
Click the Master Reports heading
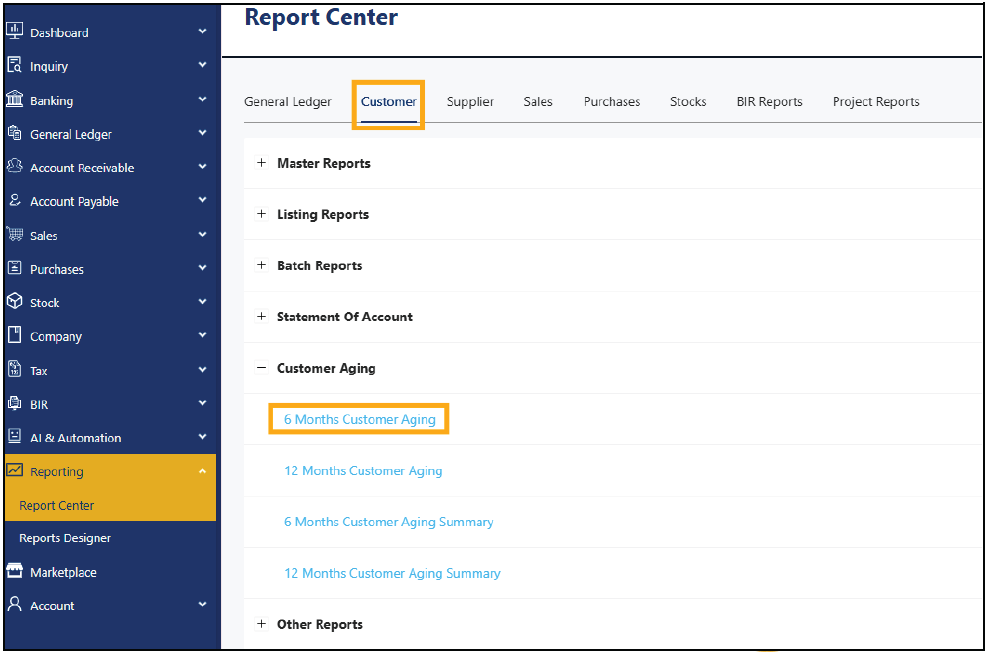pos(324,163)
